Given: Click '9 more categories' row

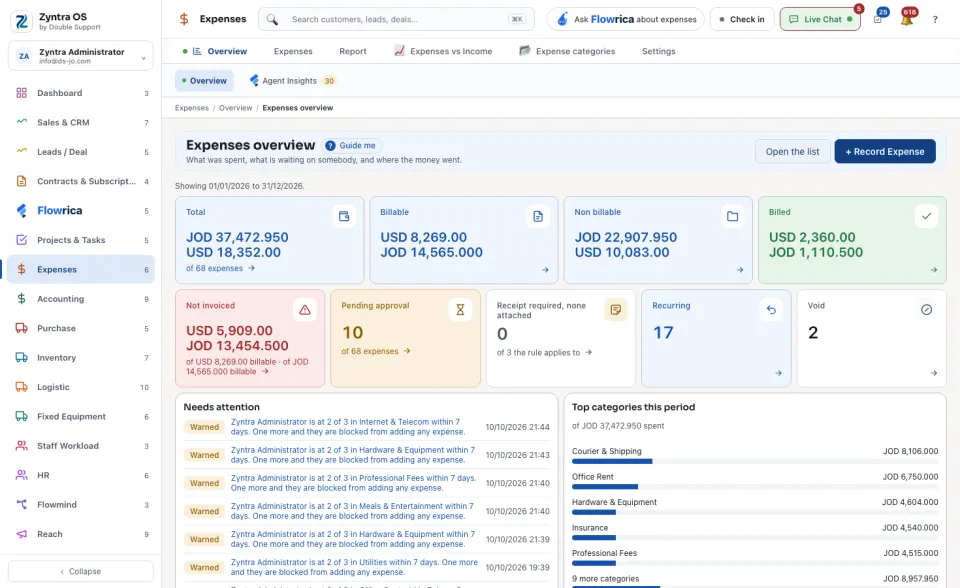Looking at the screenshot, I should [755, 579].
